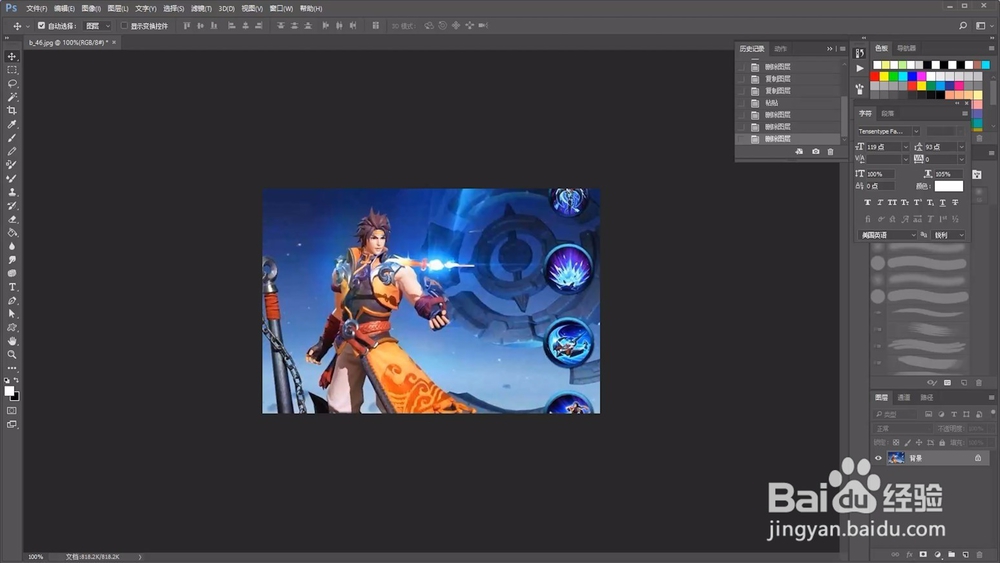Open the tracking value 0 dropdown

(961, 159)
